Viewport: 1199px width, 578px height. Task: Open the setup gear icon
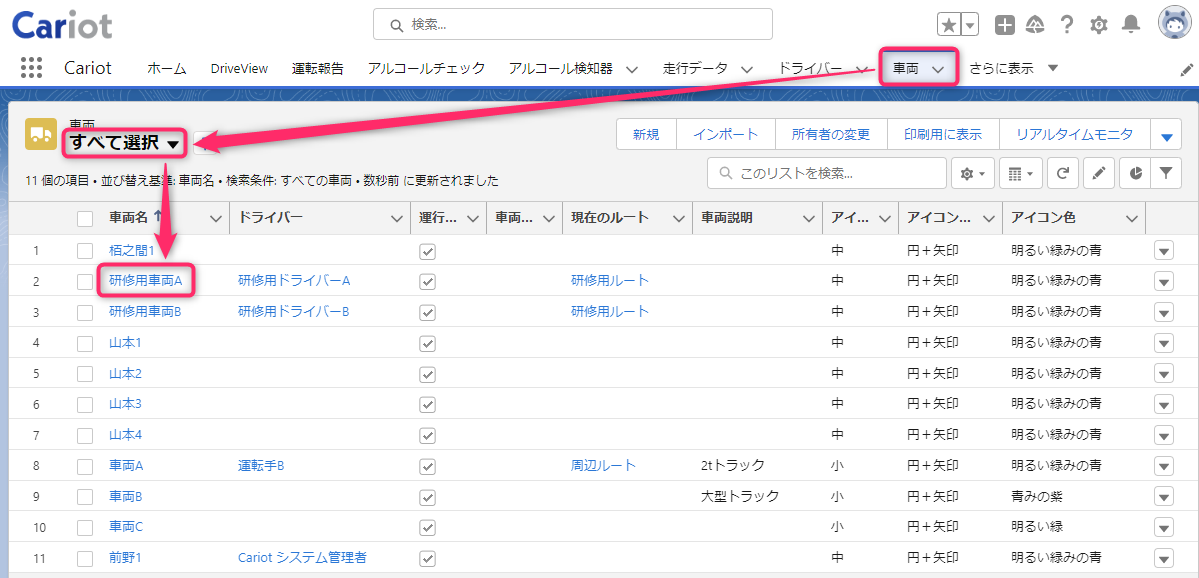point(1099,25)
